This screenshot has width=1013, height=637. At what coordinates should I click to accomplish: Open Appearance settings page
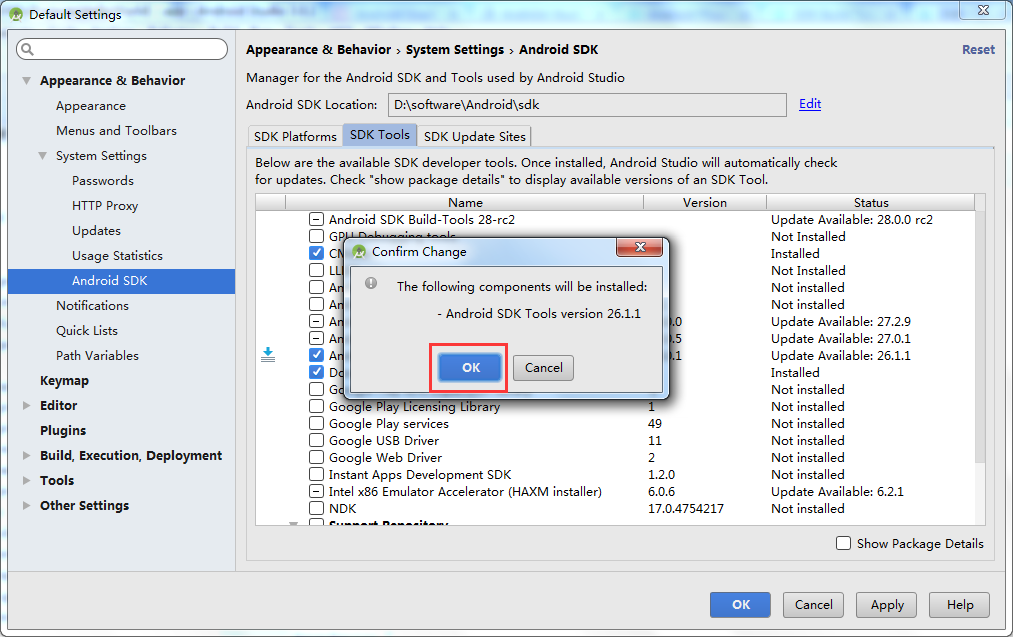click(91, 106)
